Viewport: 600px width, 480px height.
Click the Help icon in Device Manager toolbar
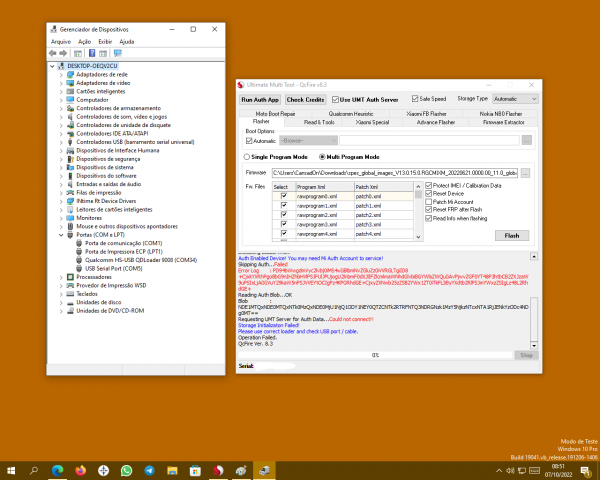pyautogui.click(x=92, y=53)
